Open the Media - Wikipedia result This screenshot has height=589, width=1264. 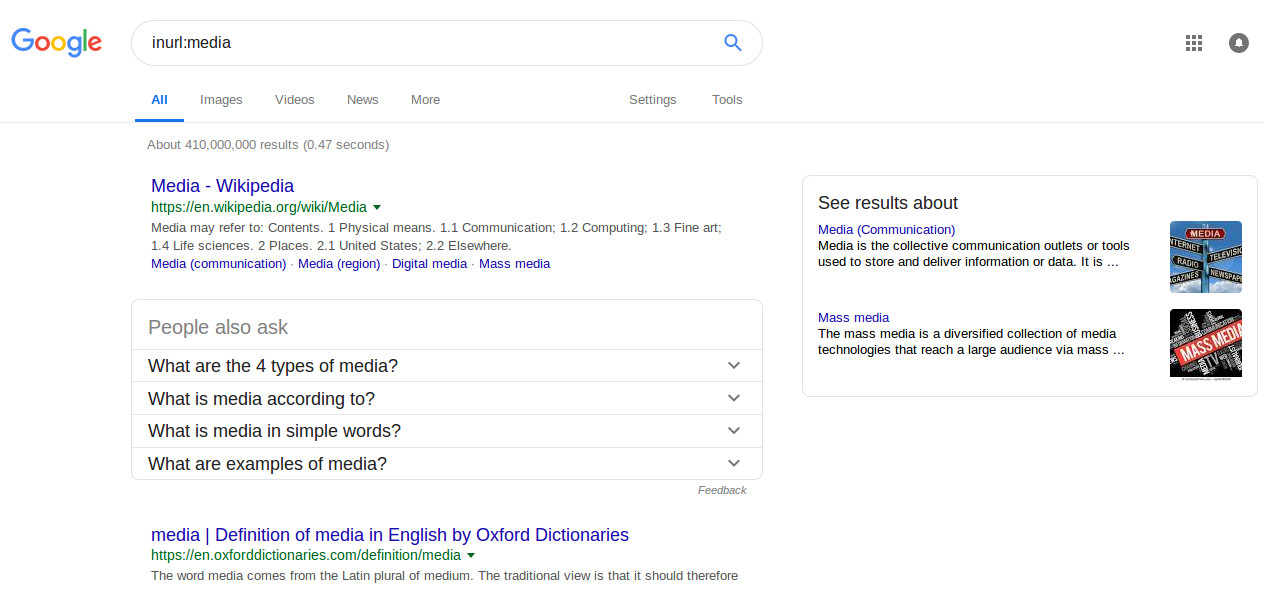tap(222, 186)
